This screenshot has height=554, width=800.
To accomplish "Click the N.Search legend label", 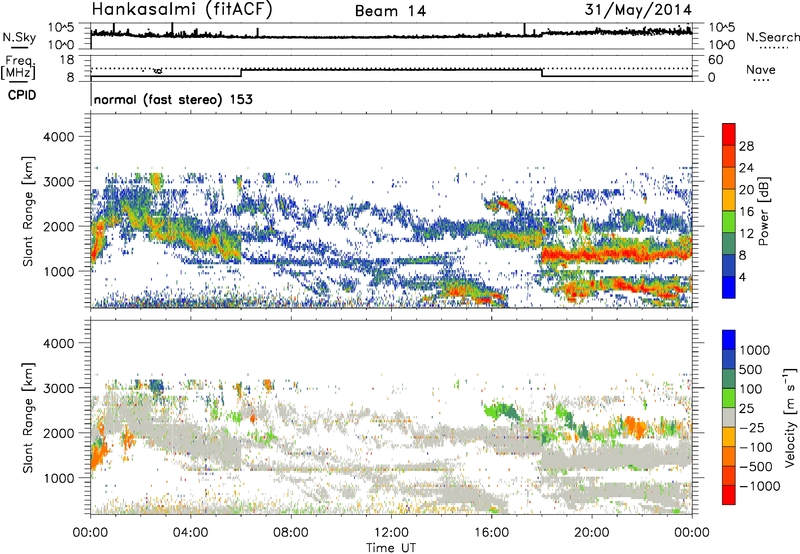I will [x=773, y=37].
